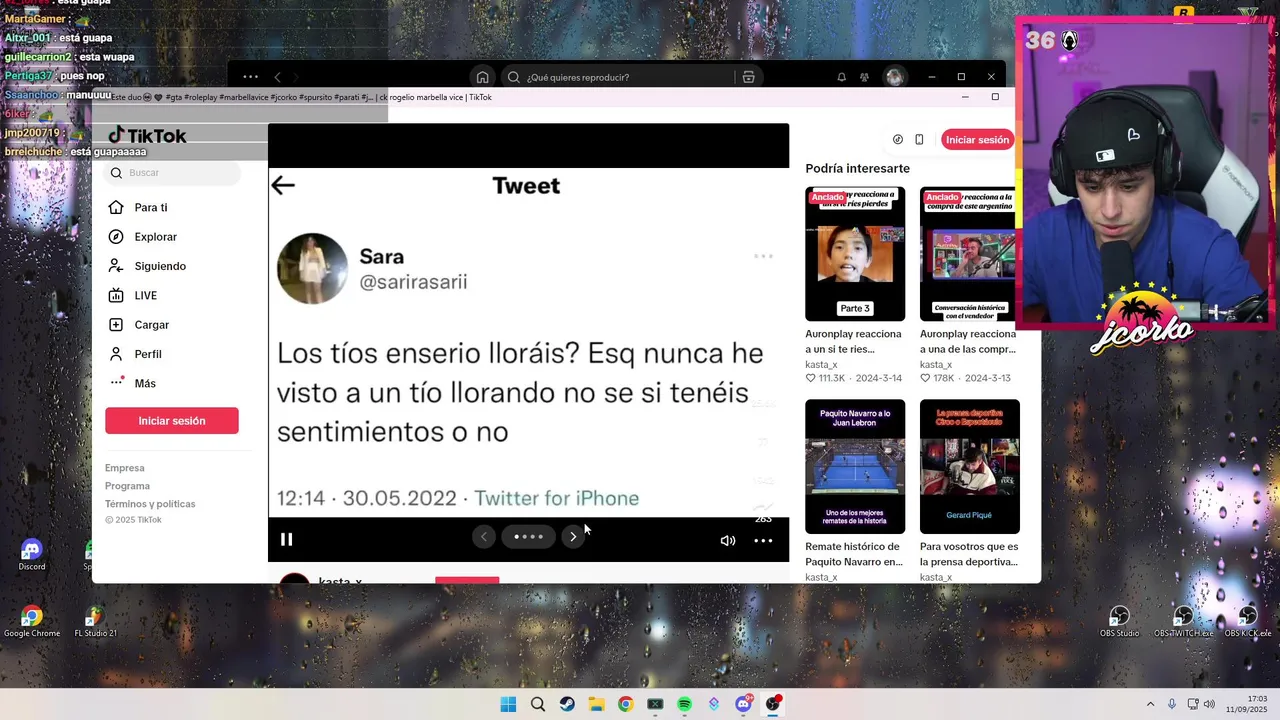Open video player more options menu
The width and height of the screenshot is (1280, 720).
(763, 540)
